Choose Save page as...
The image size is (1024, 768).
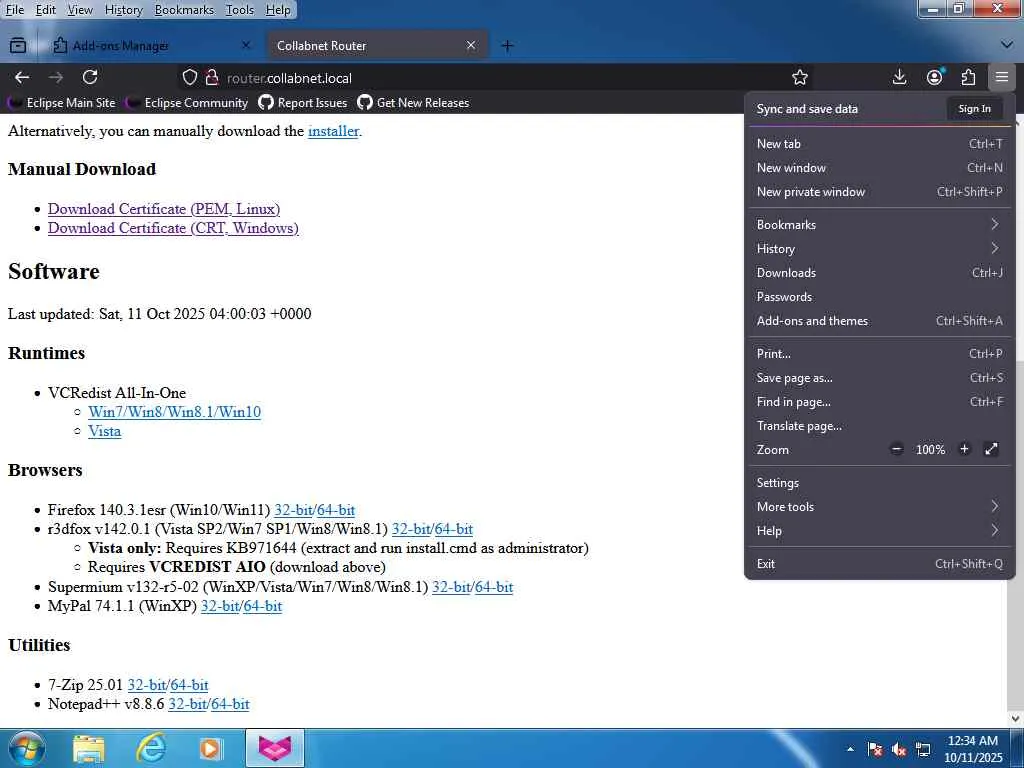(879, 377)
